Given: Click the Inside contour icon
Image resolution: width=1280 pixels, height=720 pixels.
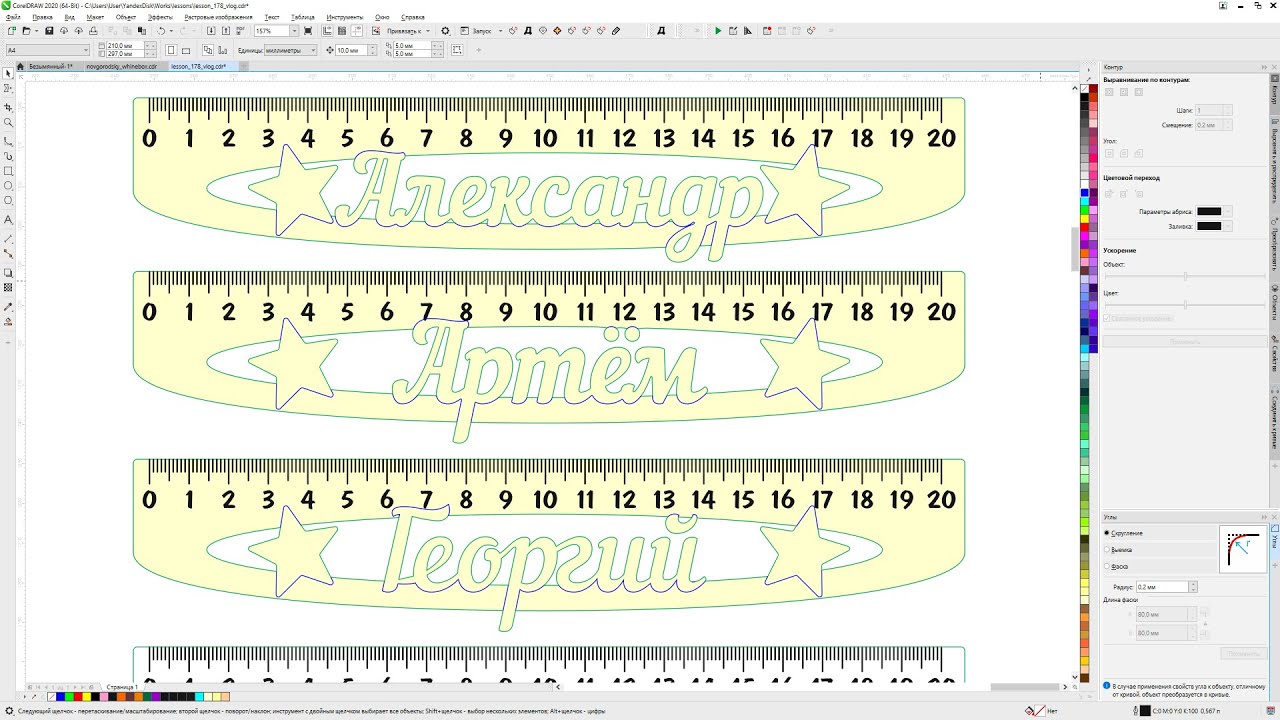Looking at the screenshot, I should click(1124, 92).
